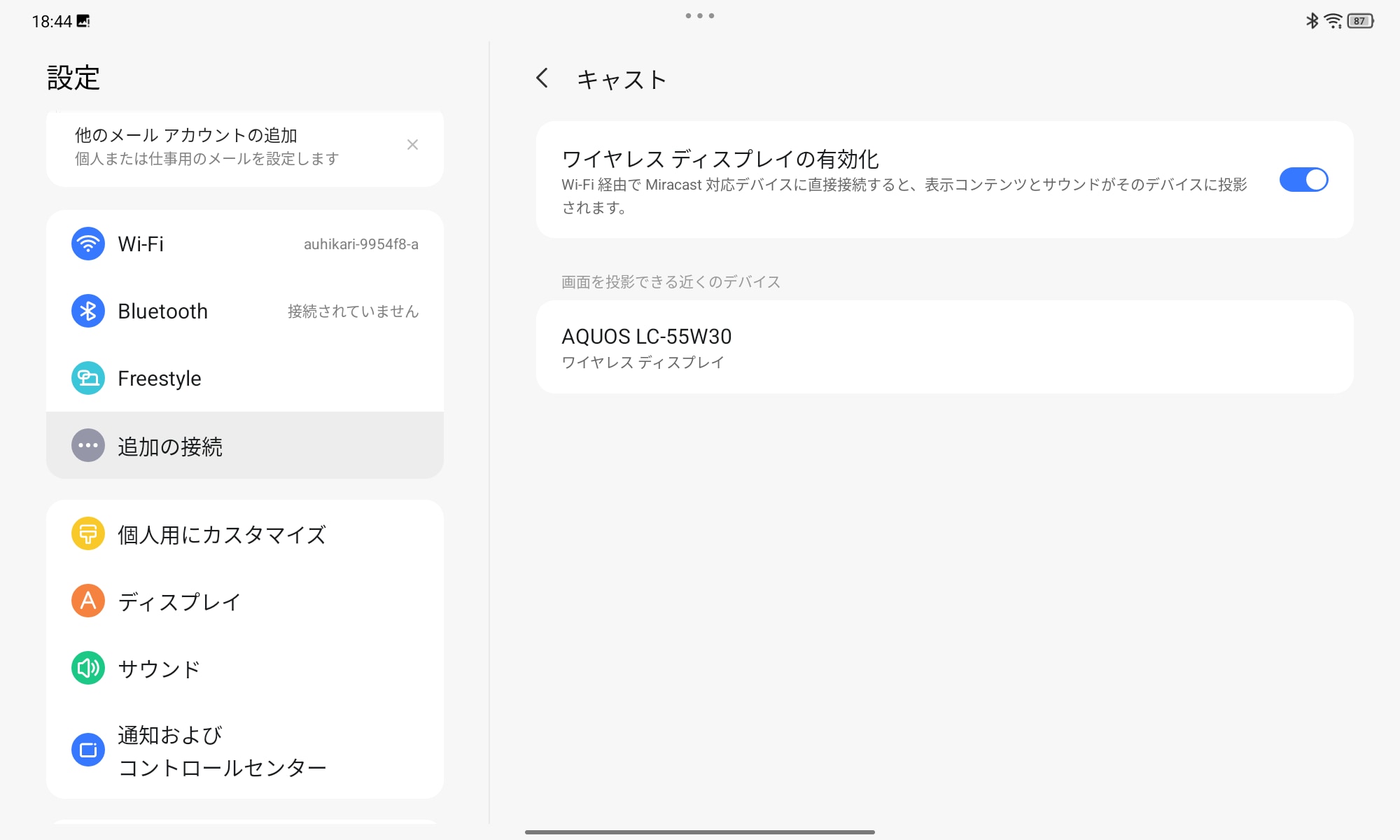Tap the battery indicator in status bar
The width and height of the screenshot is (1400, 840).
(x=1360, y=21)
